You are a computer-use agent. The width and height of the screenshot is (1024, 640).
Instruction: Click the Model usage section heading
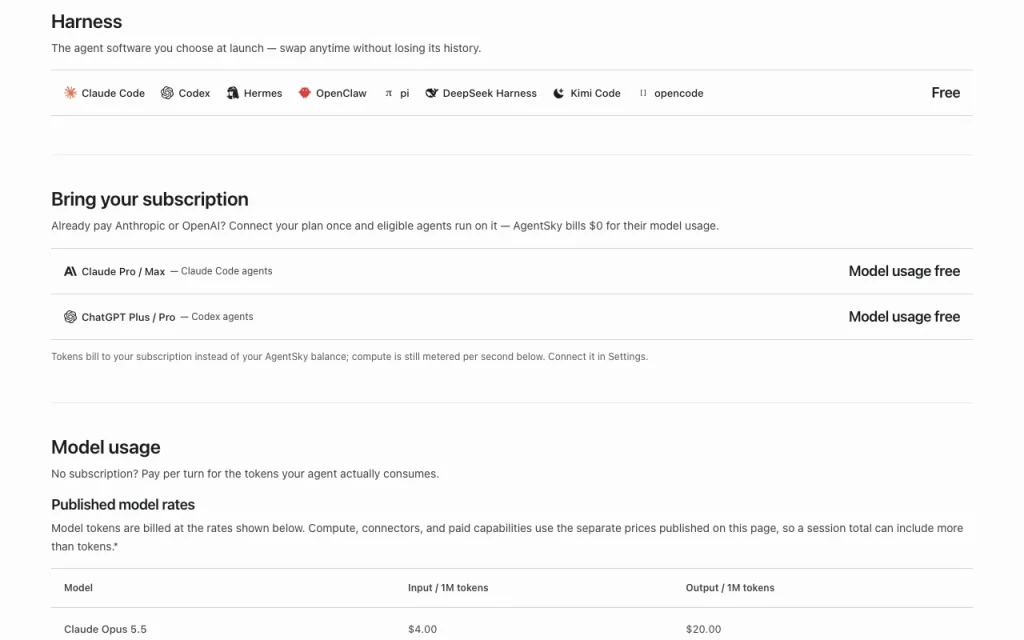click(106, 447)
